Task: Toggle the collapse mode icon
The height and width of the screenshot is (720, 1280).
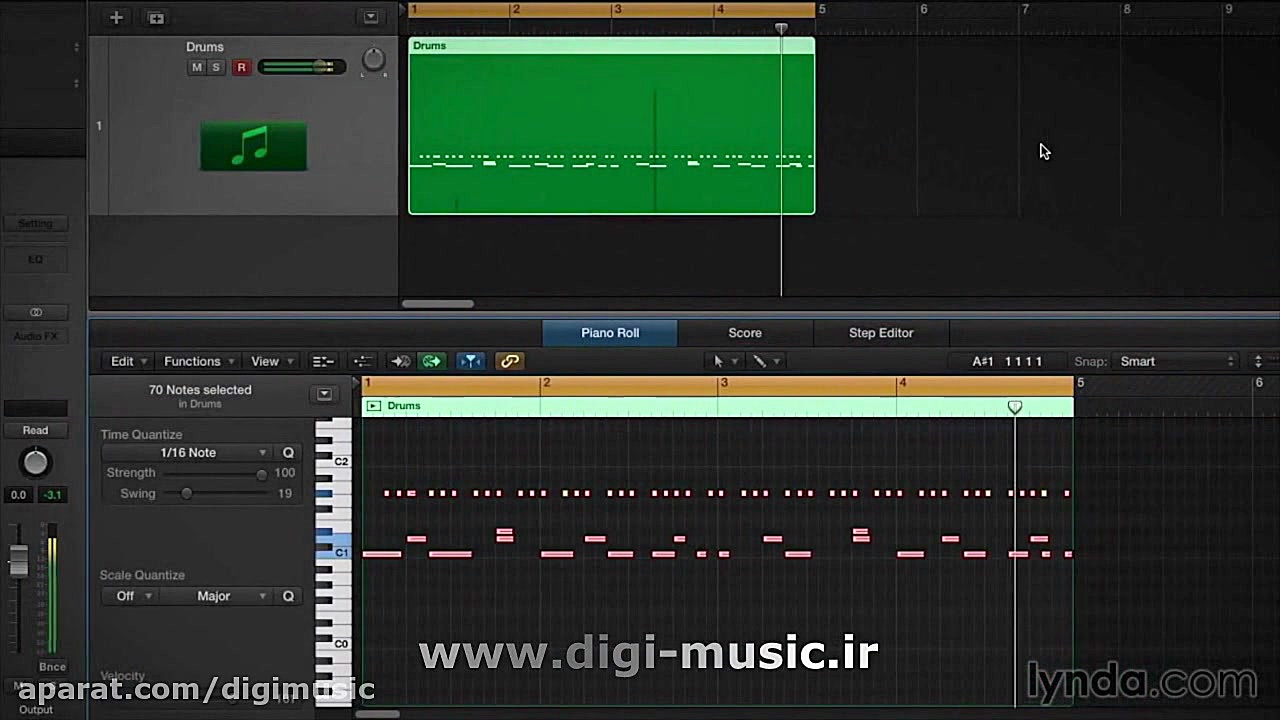Action: click(322, 361)
